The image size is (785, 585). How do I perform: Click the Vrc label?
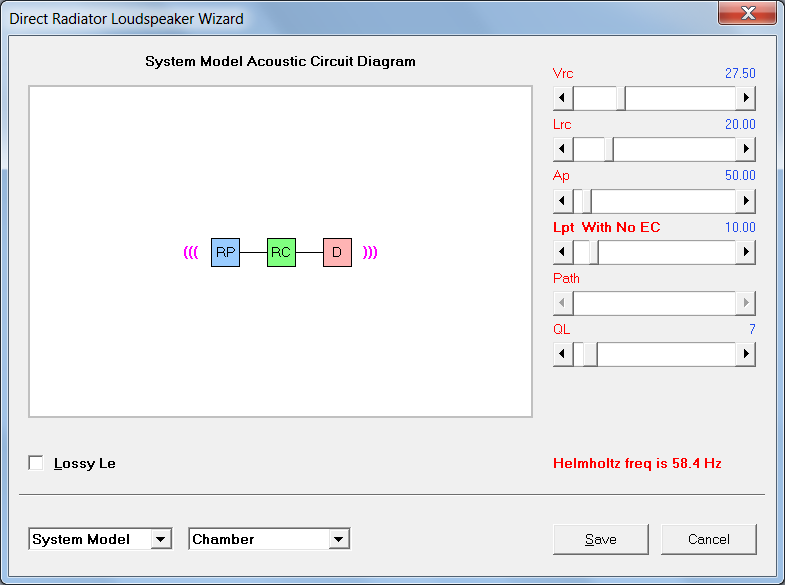563,73
